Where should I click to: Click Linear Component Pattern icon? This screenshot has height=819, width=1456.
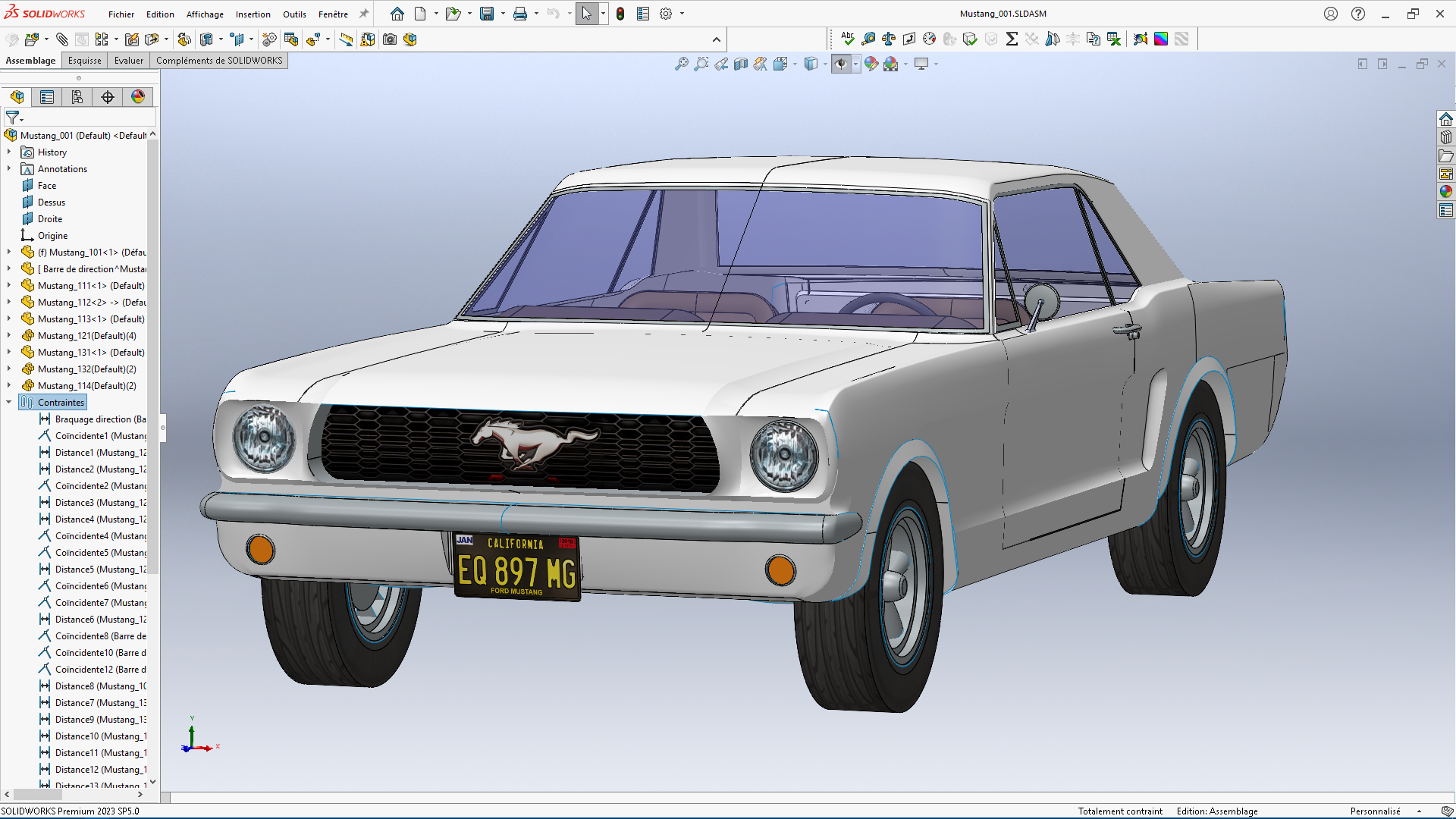click(x=102, y=39)
